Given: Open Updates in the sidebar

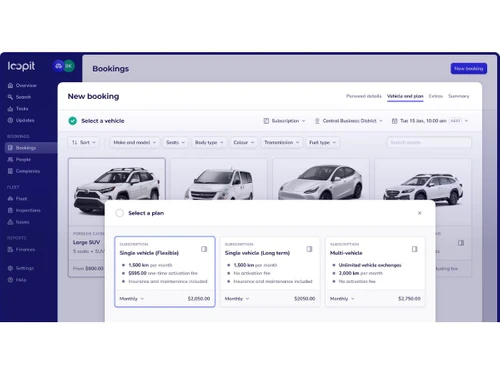Looking at the screenshot, I should (21, 120).
